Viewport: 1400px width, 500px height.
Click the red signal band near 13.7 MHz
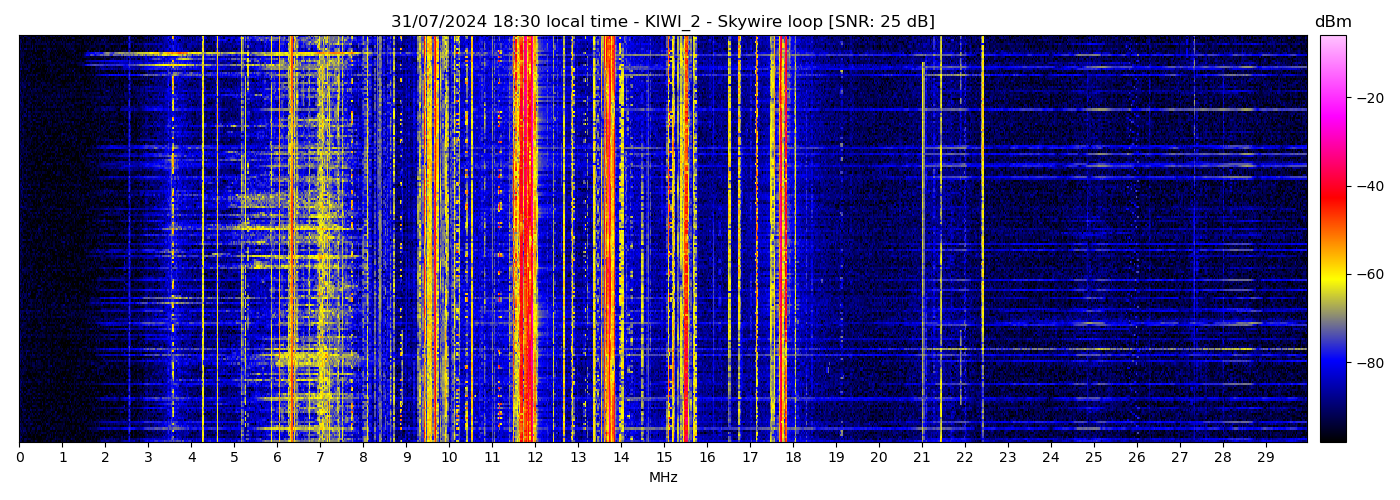(x=608, y=240)
